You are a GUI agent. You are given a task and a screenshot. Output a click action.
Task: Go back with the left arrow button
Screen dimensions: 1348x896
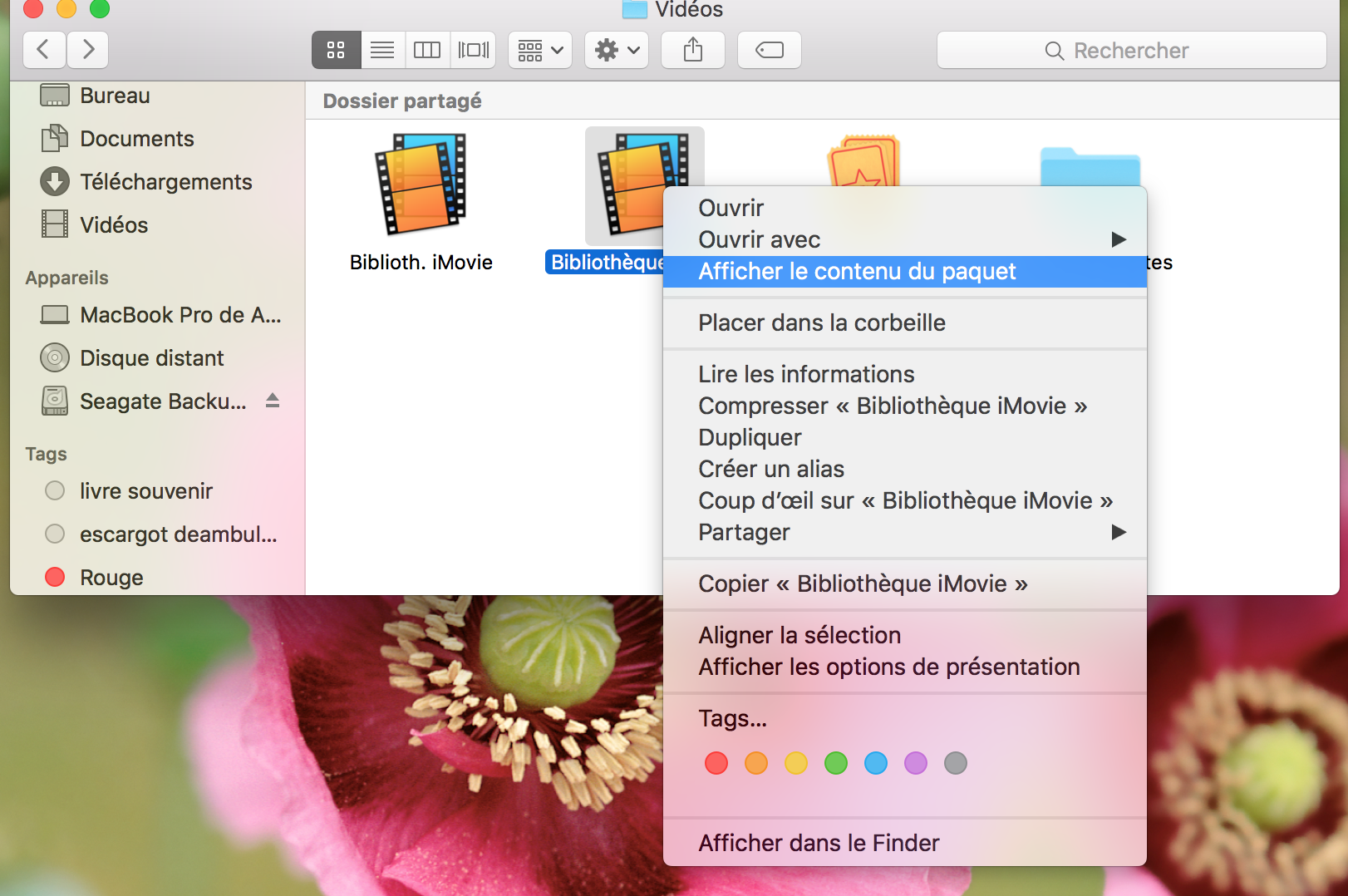[x=44, y=50]
